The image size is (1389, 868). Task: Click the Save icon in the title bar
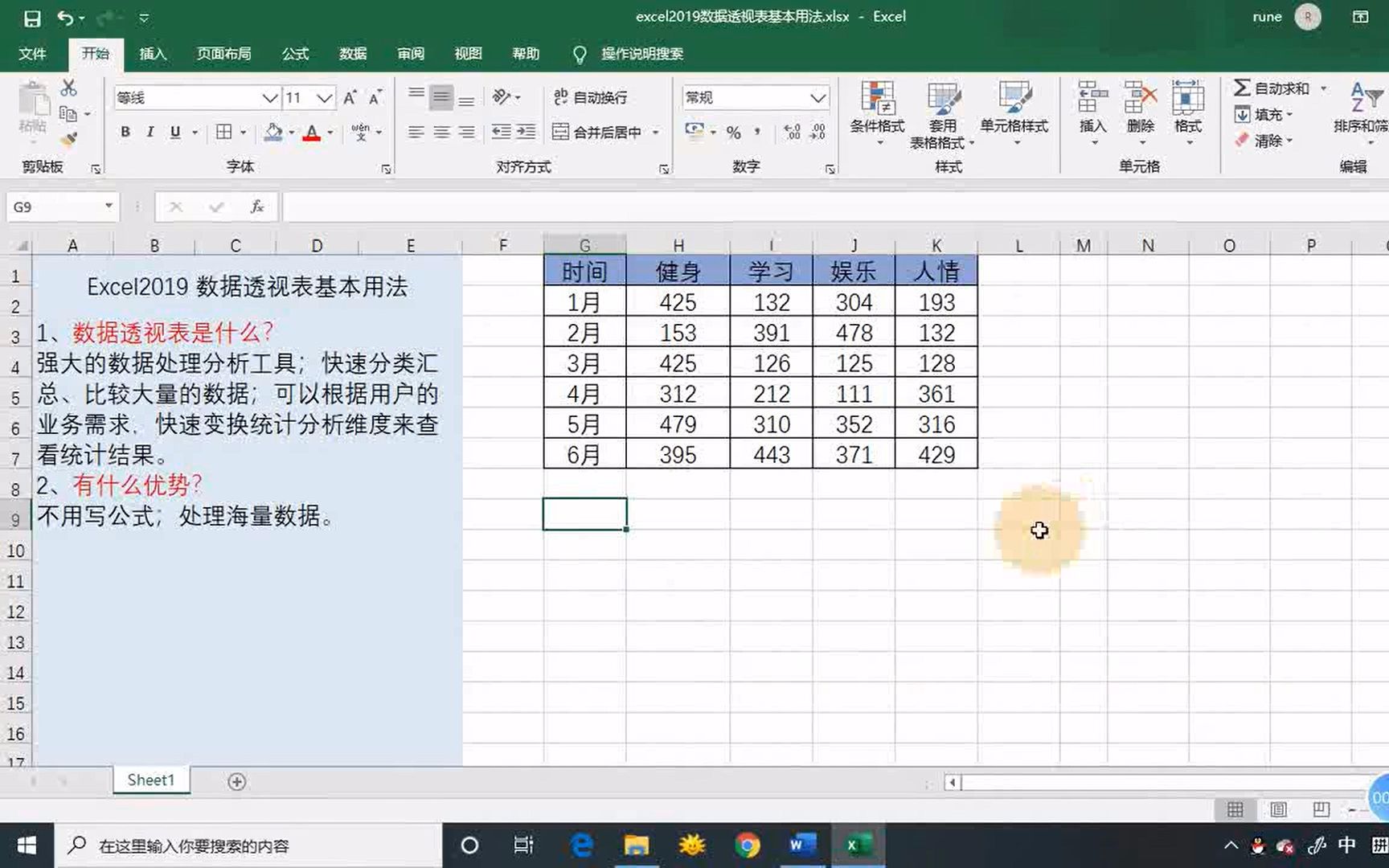[32, 18]
